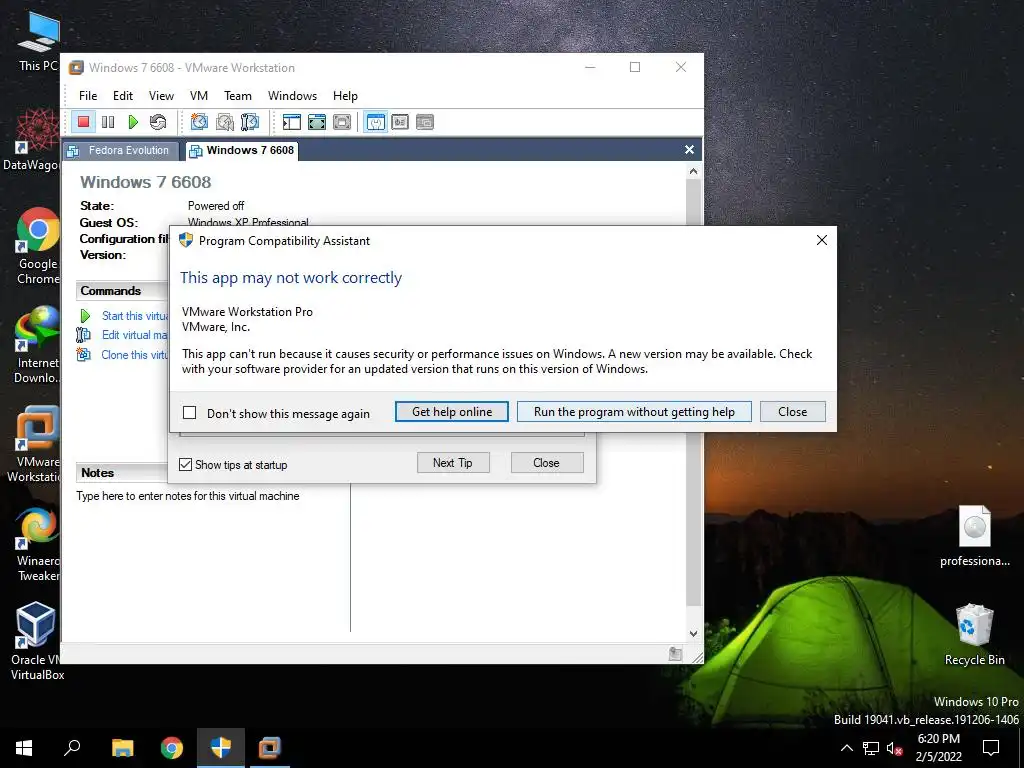Viewport: 1024px width, 768px height.
Task: Click the Get help online button
Action: 452,412
